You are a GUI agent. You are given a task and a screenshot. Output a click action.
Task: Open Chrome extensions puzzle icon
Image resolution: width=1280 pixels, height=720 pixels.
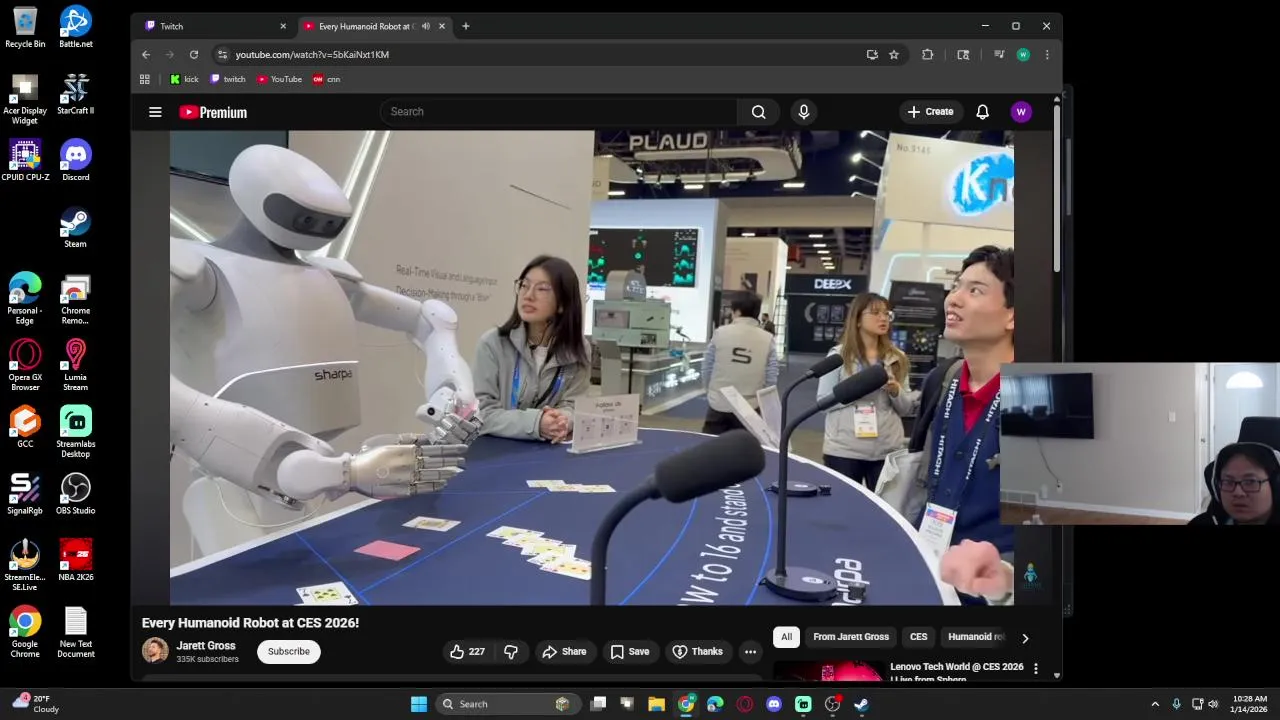[928, 55]
